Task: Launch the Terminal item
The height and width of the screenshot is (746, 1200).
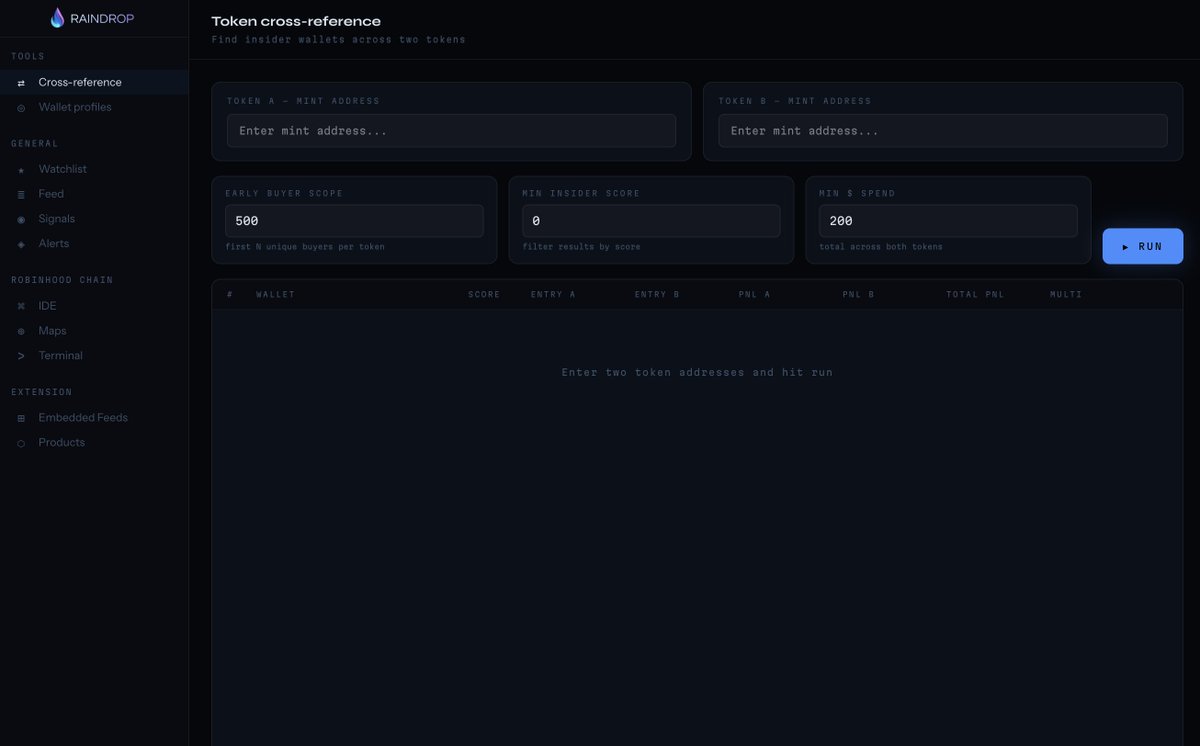Action: (x=94, y=355)
